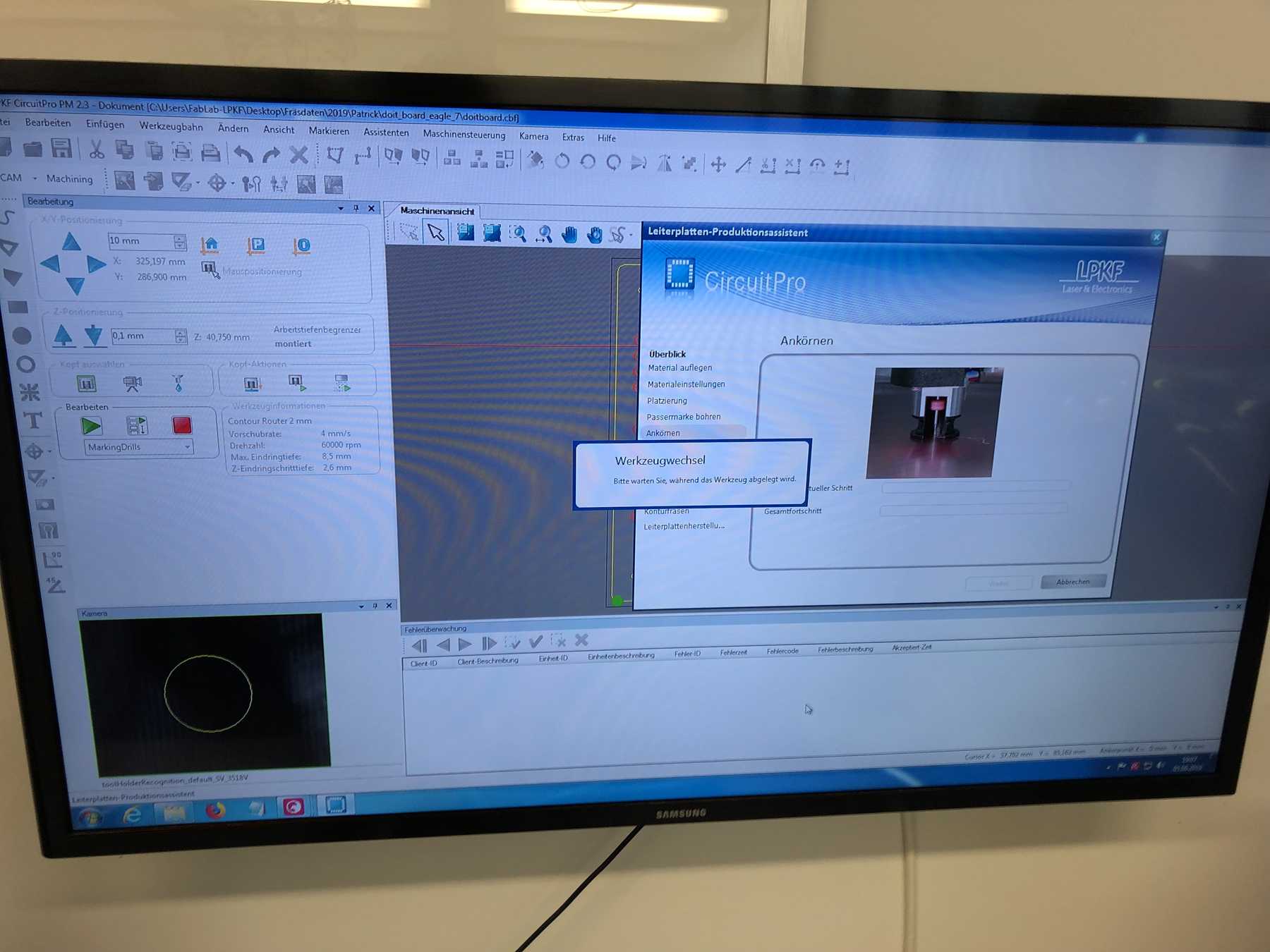
Task: Acknowledge error with checkmark in Fehlerüberwachung
Action: tap(536, 641)
